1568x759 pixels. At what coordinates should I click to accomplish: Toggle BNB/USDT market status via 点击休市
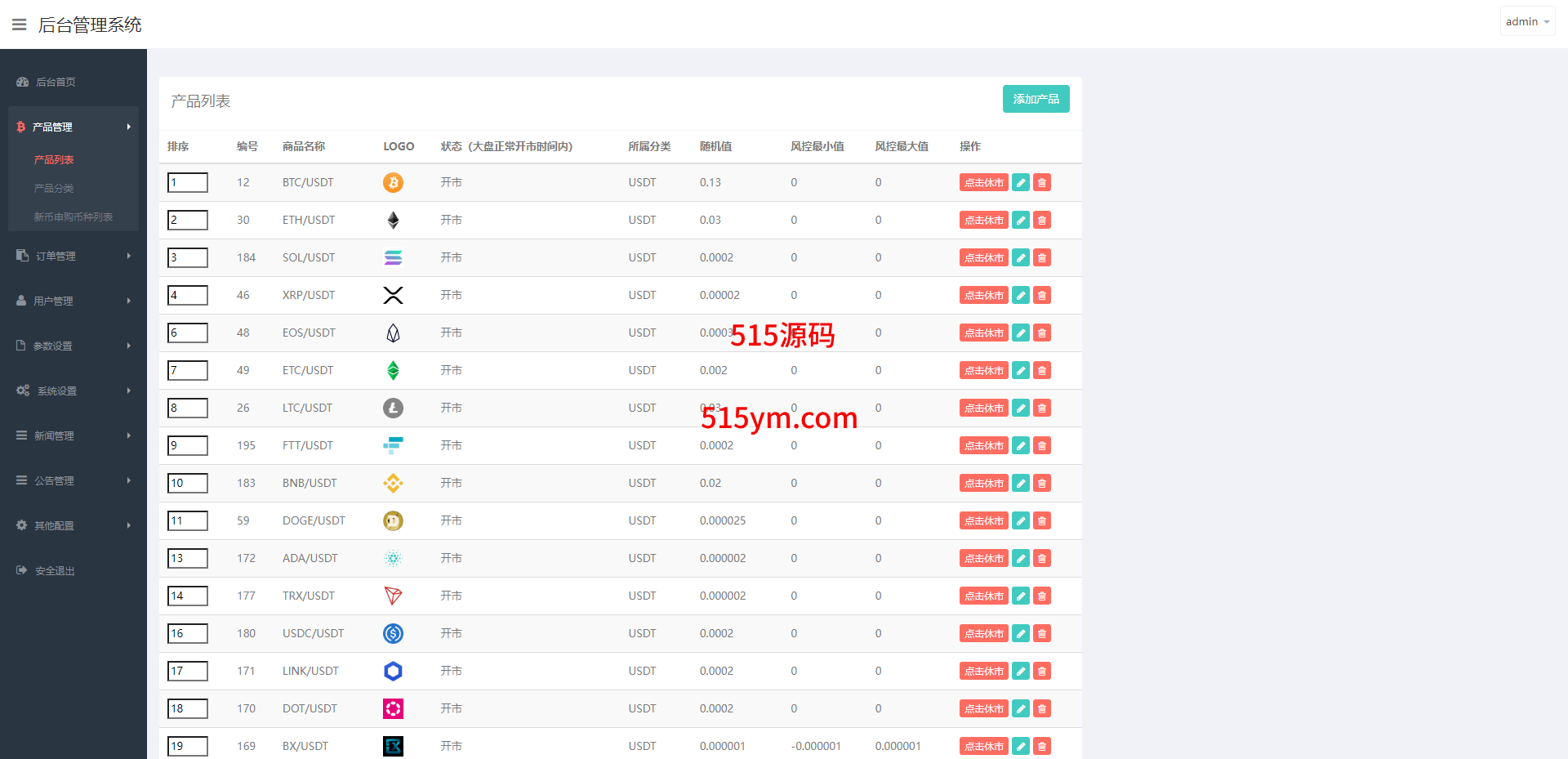pyautogui.click(x=983, y=483)
